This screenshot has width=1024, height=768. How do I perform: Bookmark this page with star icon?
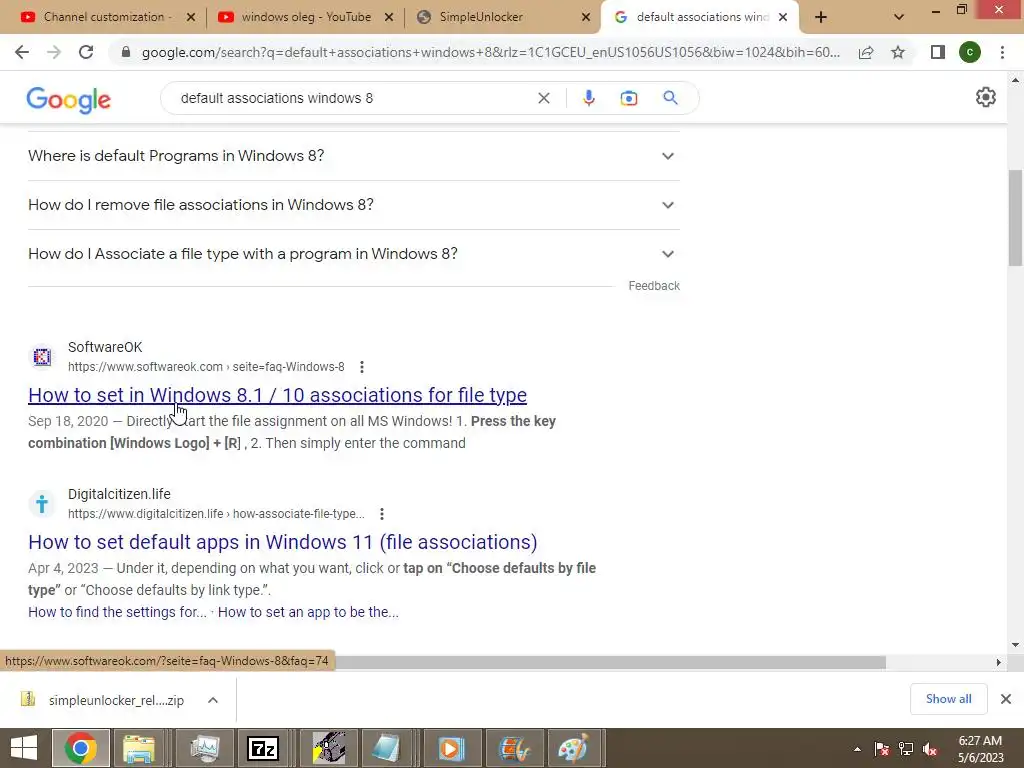[898, 52]
